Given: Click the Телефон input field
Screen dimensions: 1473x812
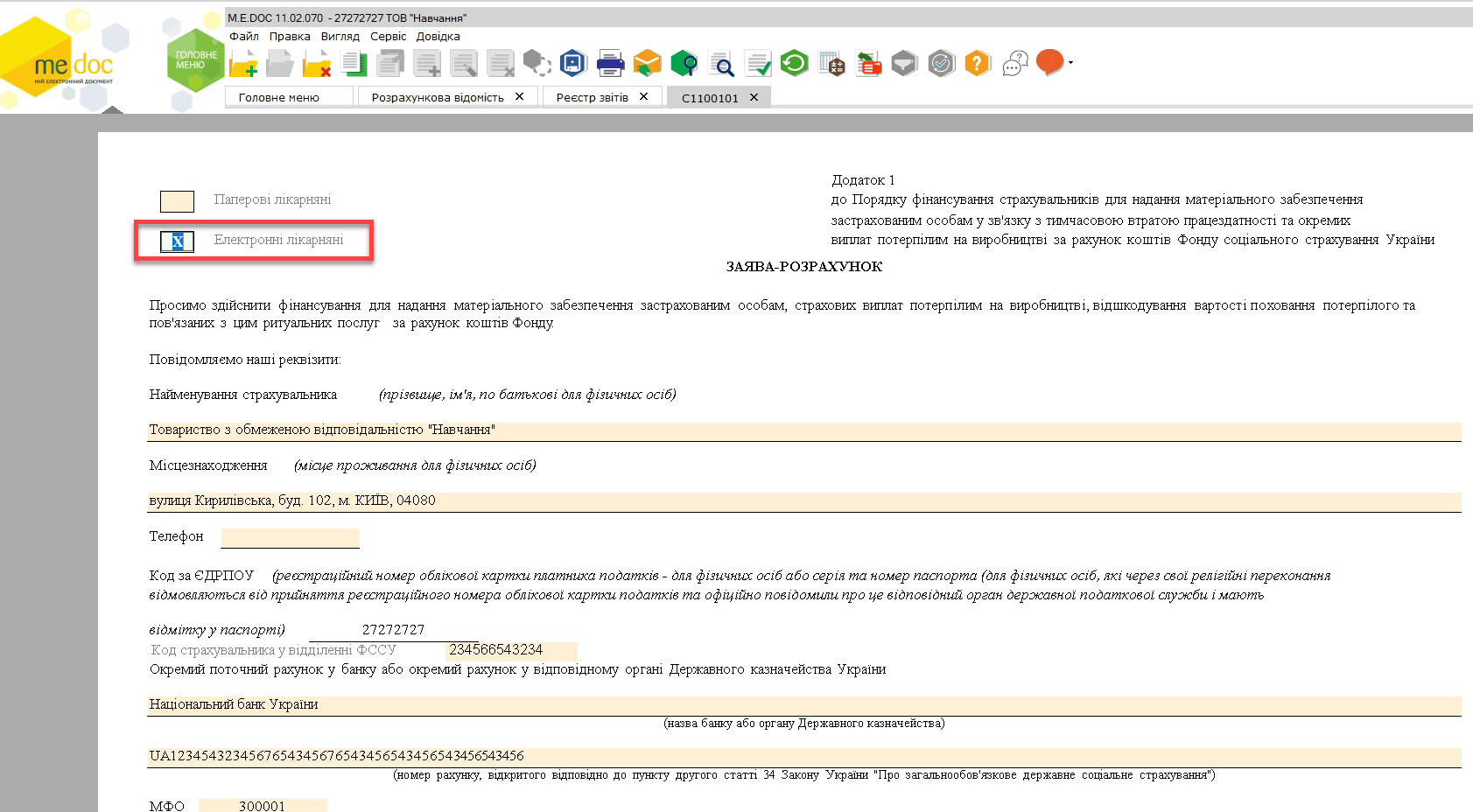Looking at the screenshot, I should pos(291,537).
